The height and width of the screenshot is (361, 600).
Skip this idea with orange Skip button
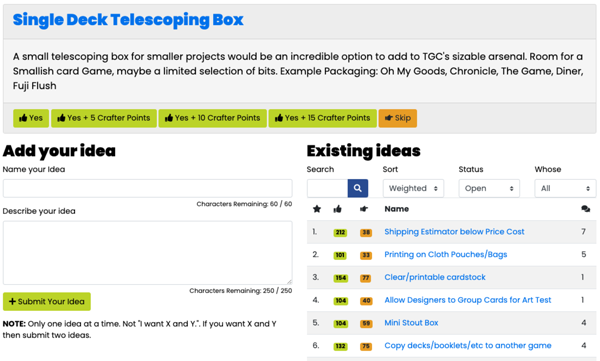pos(398,118)
